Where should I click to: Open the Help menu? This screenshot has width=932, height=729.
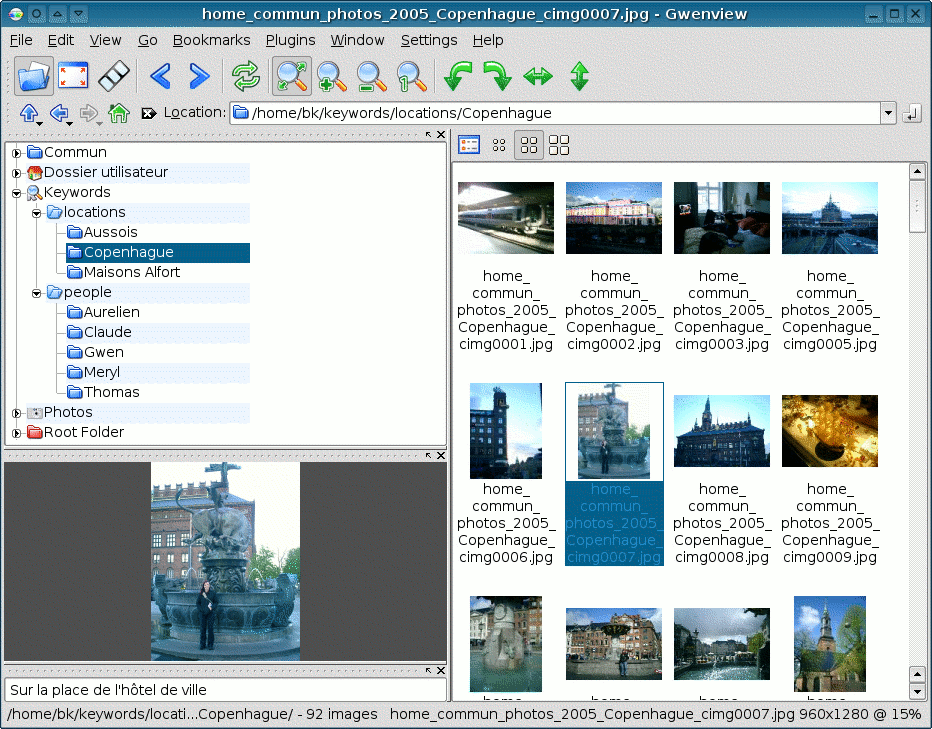point(488,40)
